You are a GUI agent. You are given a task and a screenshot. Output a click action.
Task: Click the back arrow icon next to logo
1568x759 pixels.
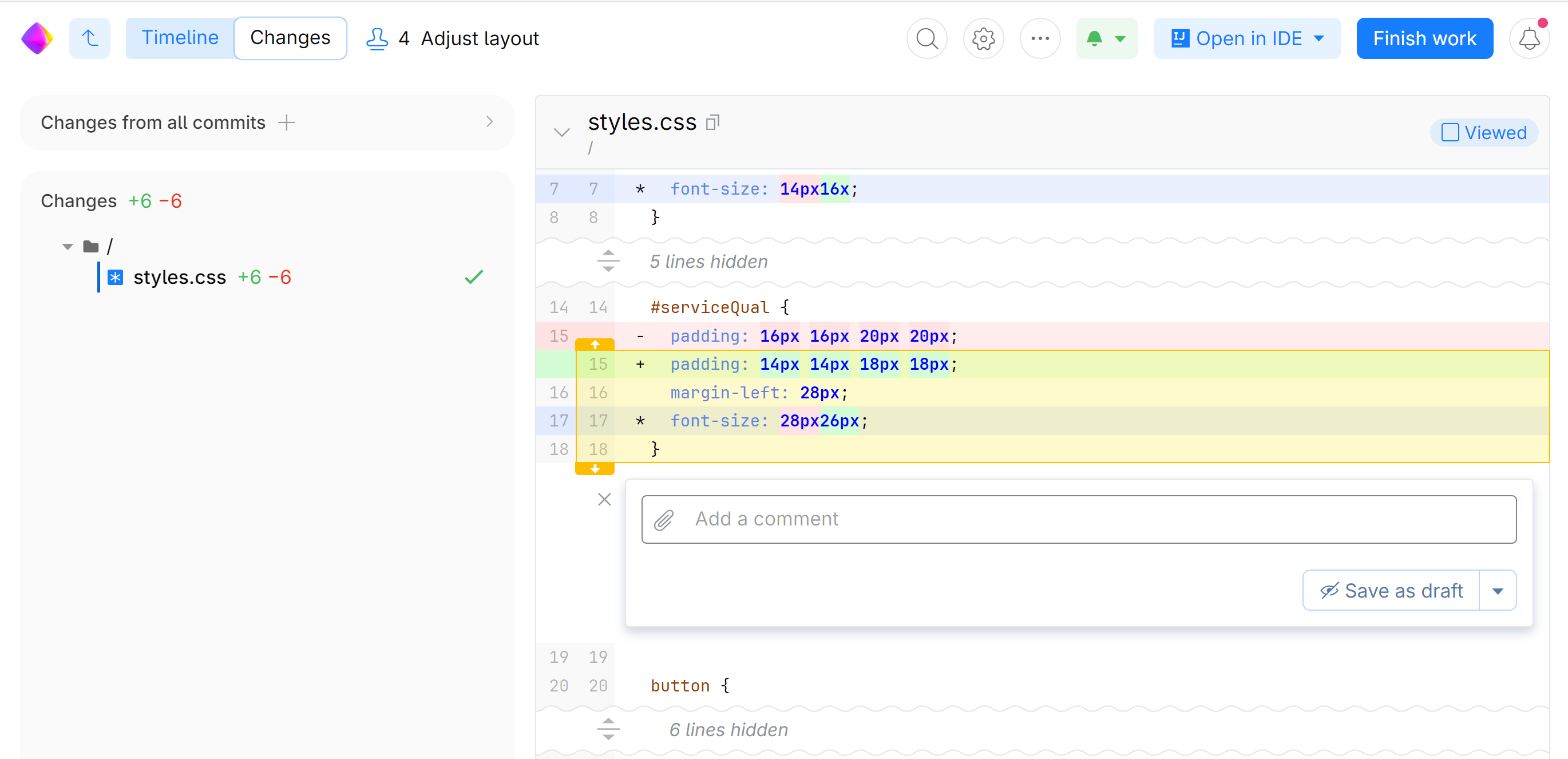click(x=89, y=38)
